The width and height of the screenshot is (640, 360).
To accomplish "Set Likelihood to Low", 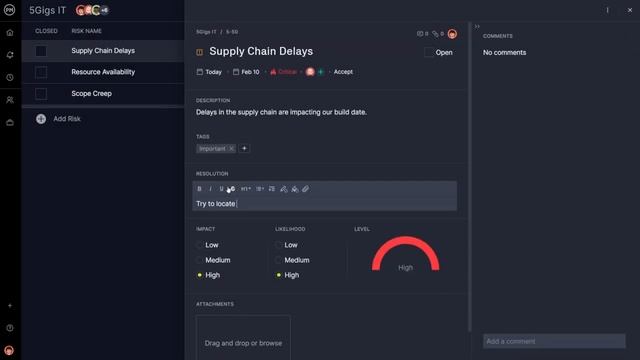I will click(278, 245).
